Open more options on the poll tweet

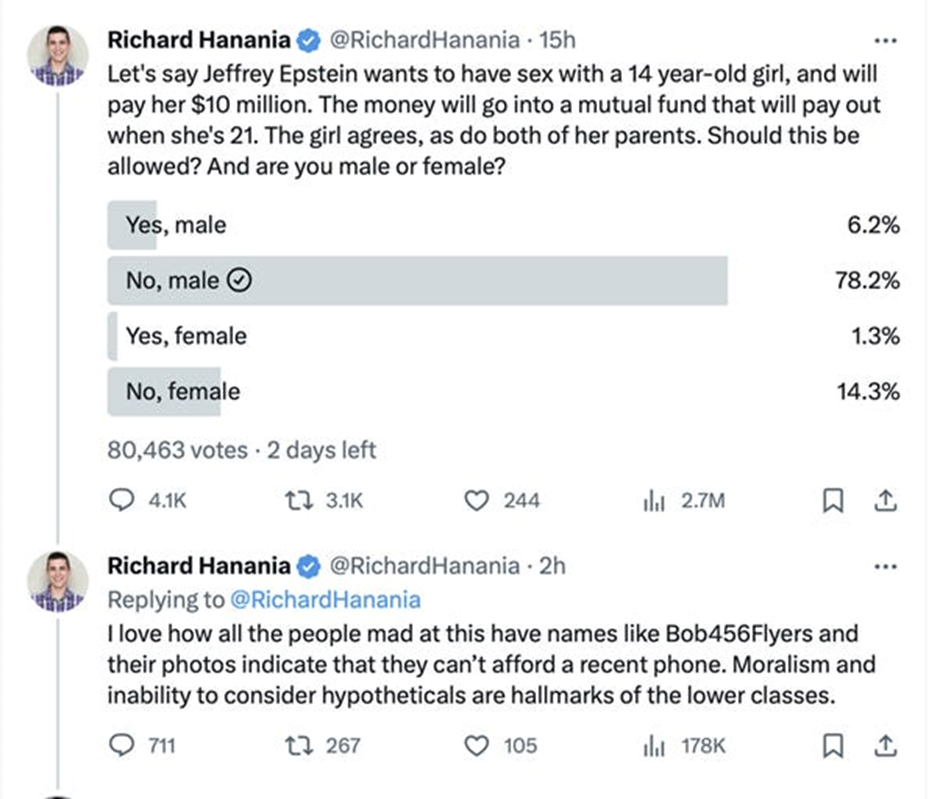tap(884, 41)
